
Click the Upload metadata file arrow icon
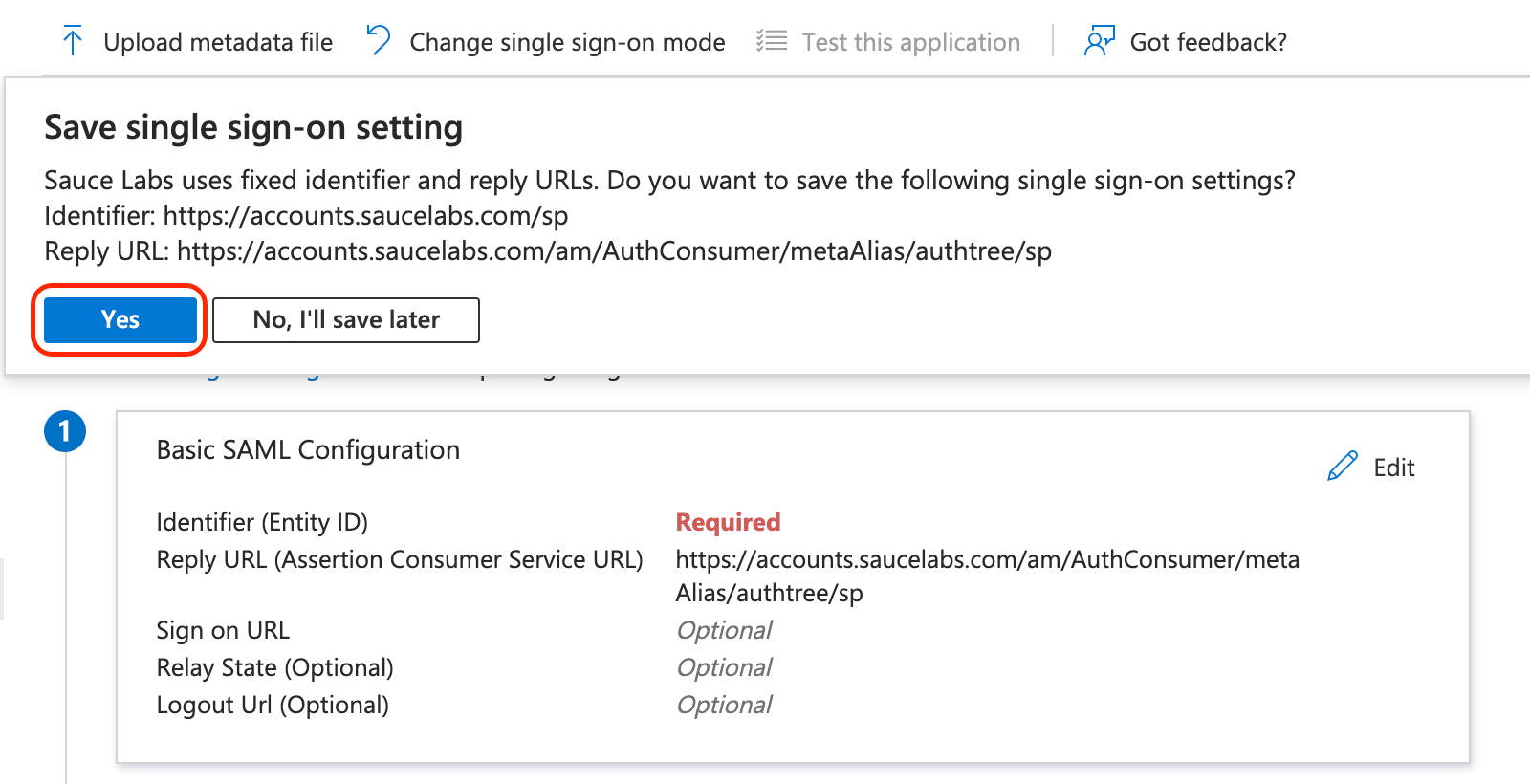[72, 40]
